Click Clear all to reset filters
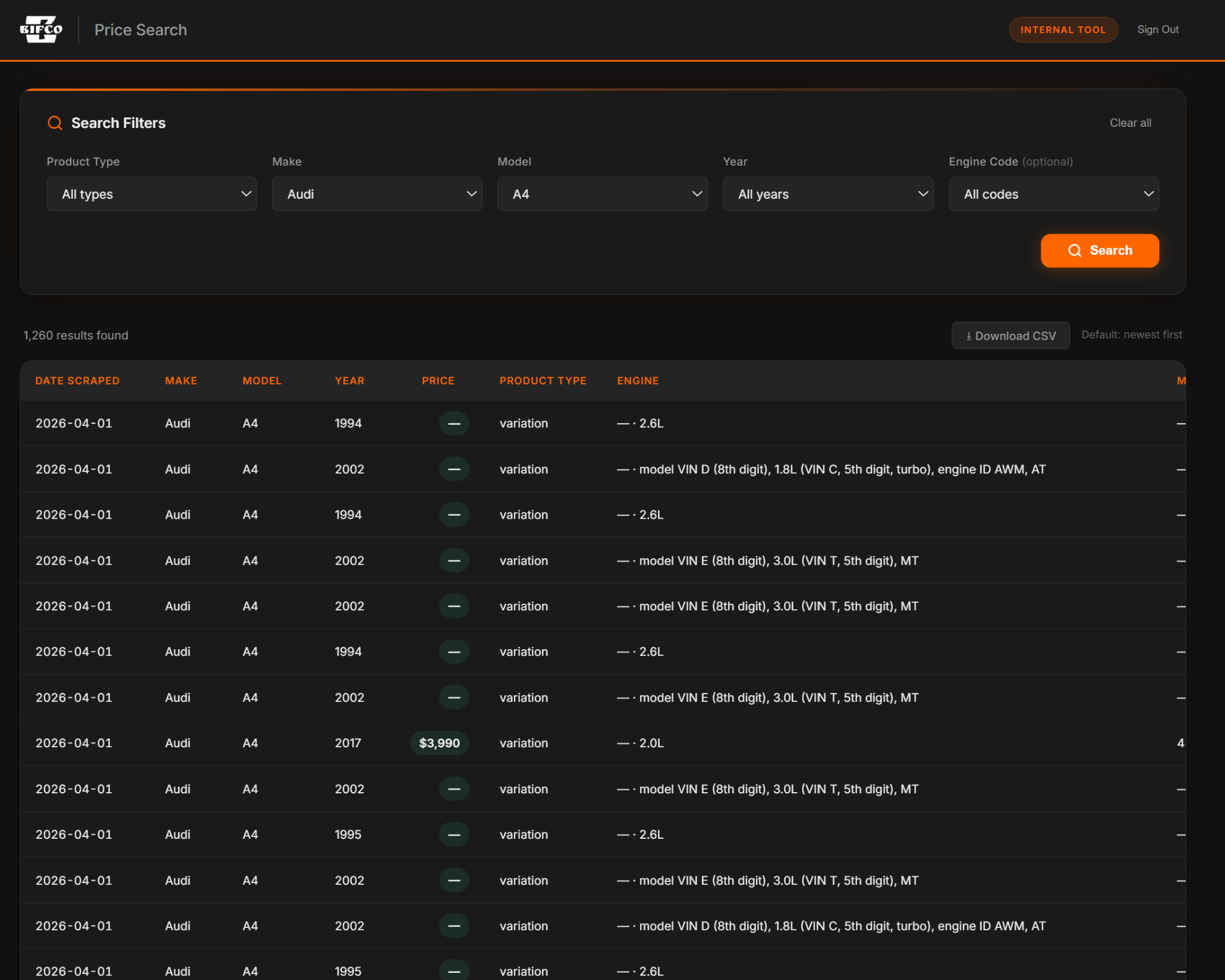Viewport: 1225px width, 980px height. [1130, 123]
